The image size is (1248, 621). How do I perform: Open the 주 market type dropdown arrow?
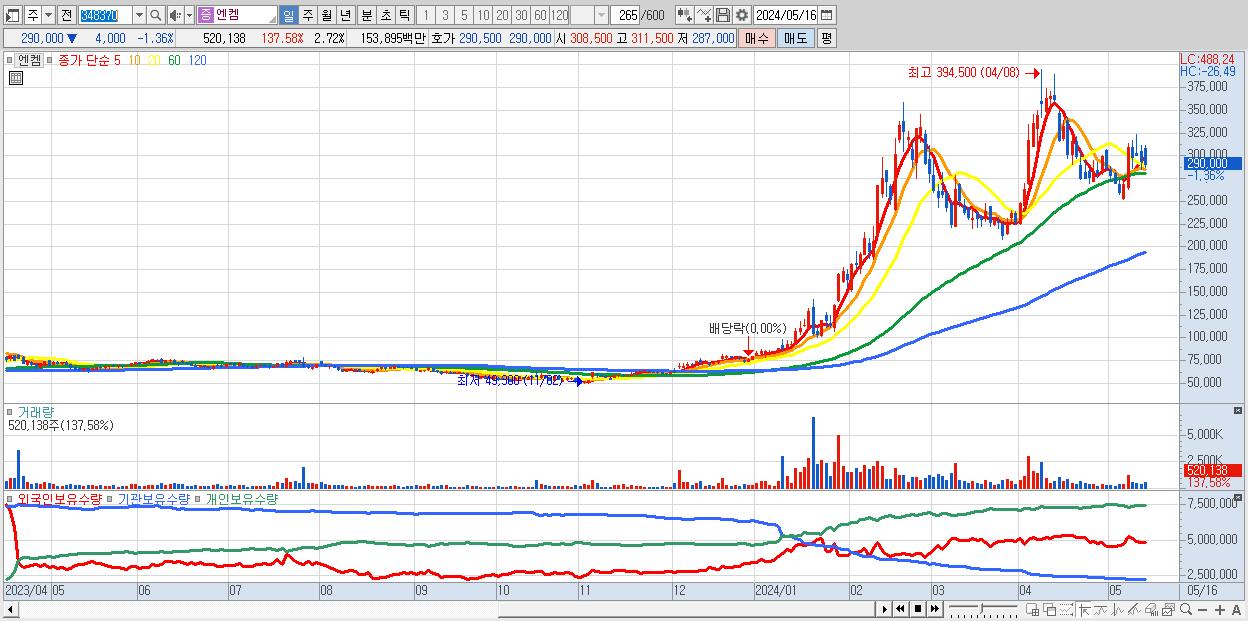[48, 15]
